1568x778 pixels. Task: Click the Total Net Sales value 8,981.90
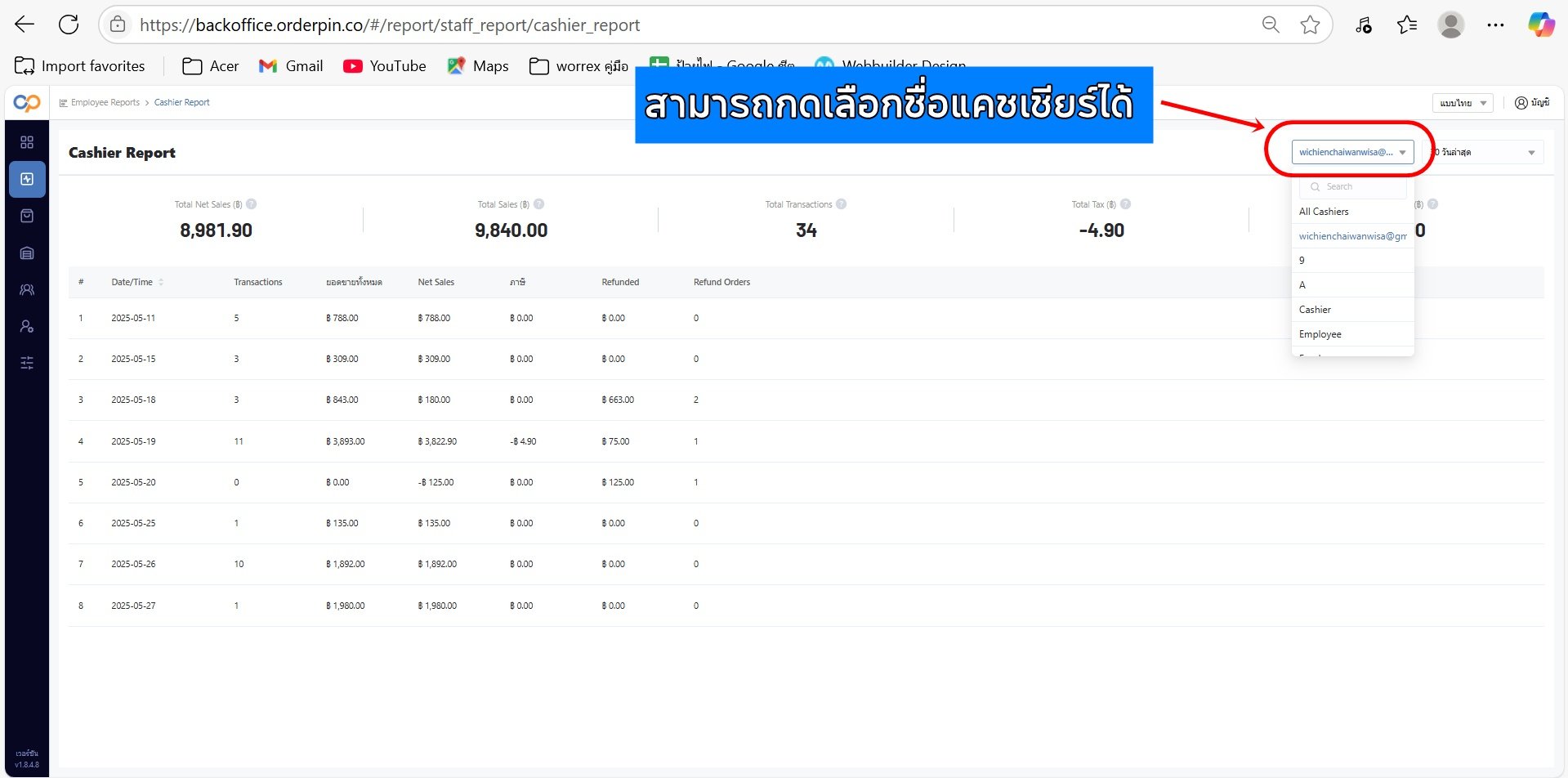(216, 230)
